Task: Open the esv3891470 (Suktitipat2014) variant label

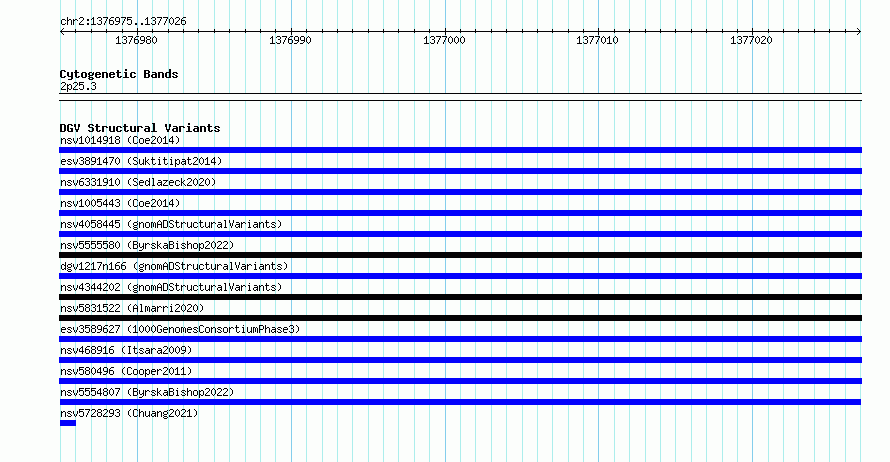Action: pyautogui.click(x=141, y=161)
